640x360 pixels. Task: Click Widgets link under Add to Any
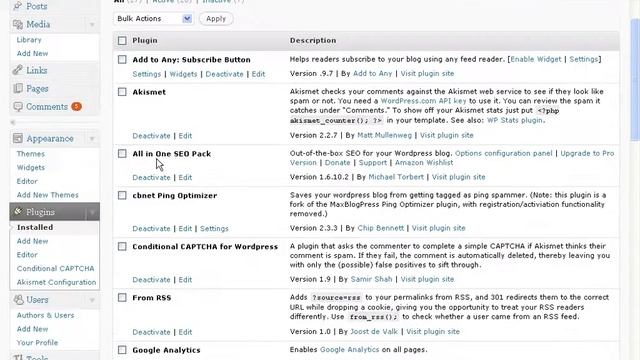pos(183,74)
